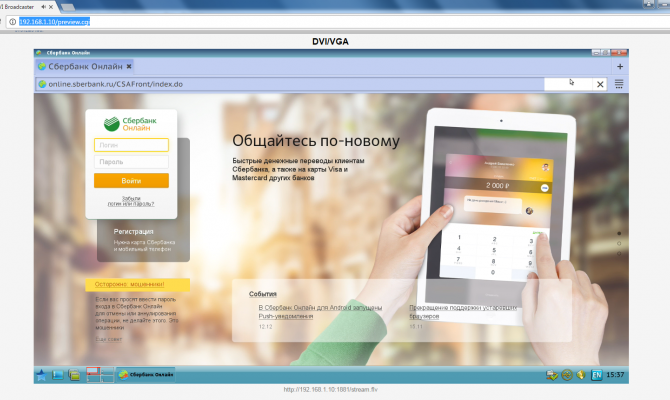
Task: Click the EN keyboard layout indicator
Action: pyautogui.click(x=597, y=375)
